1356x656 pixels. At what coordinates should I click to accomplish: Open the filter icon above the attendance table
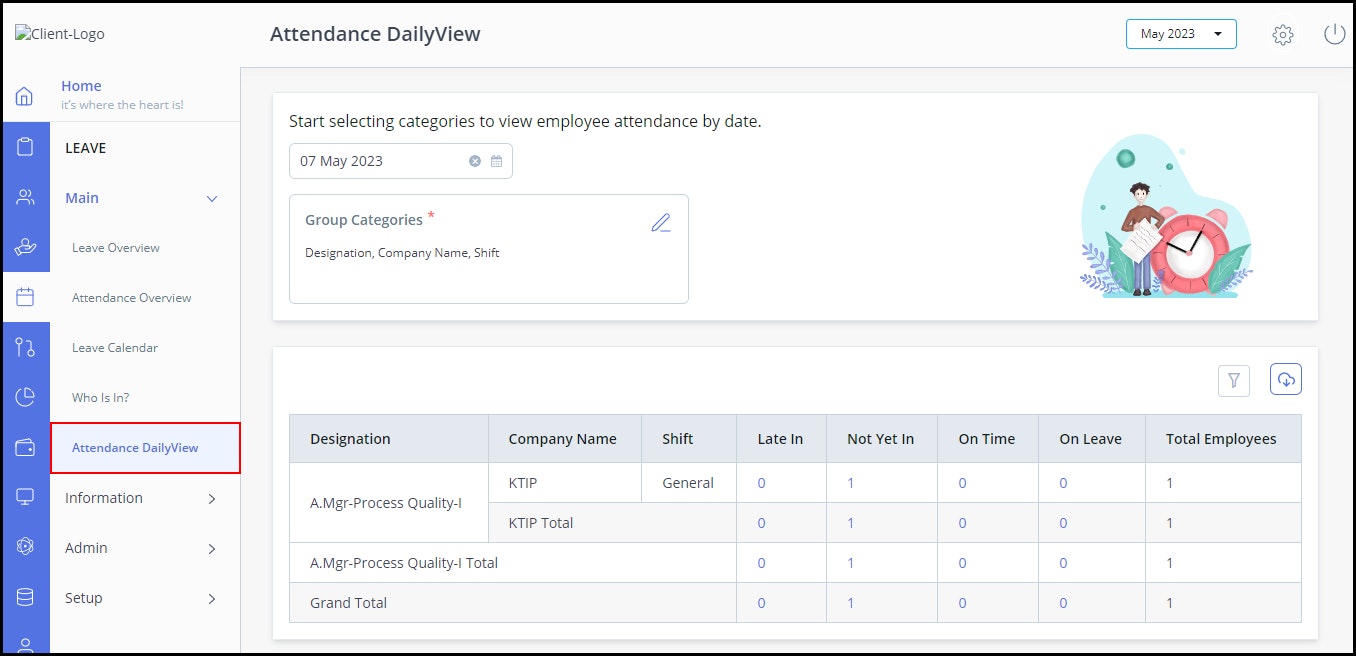1233,380
